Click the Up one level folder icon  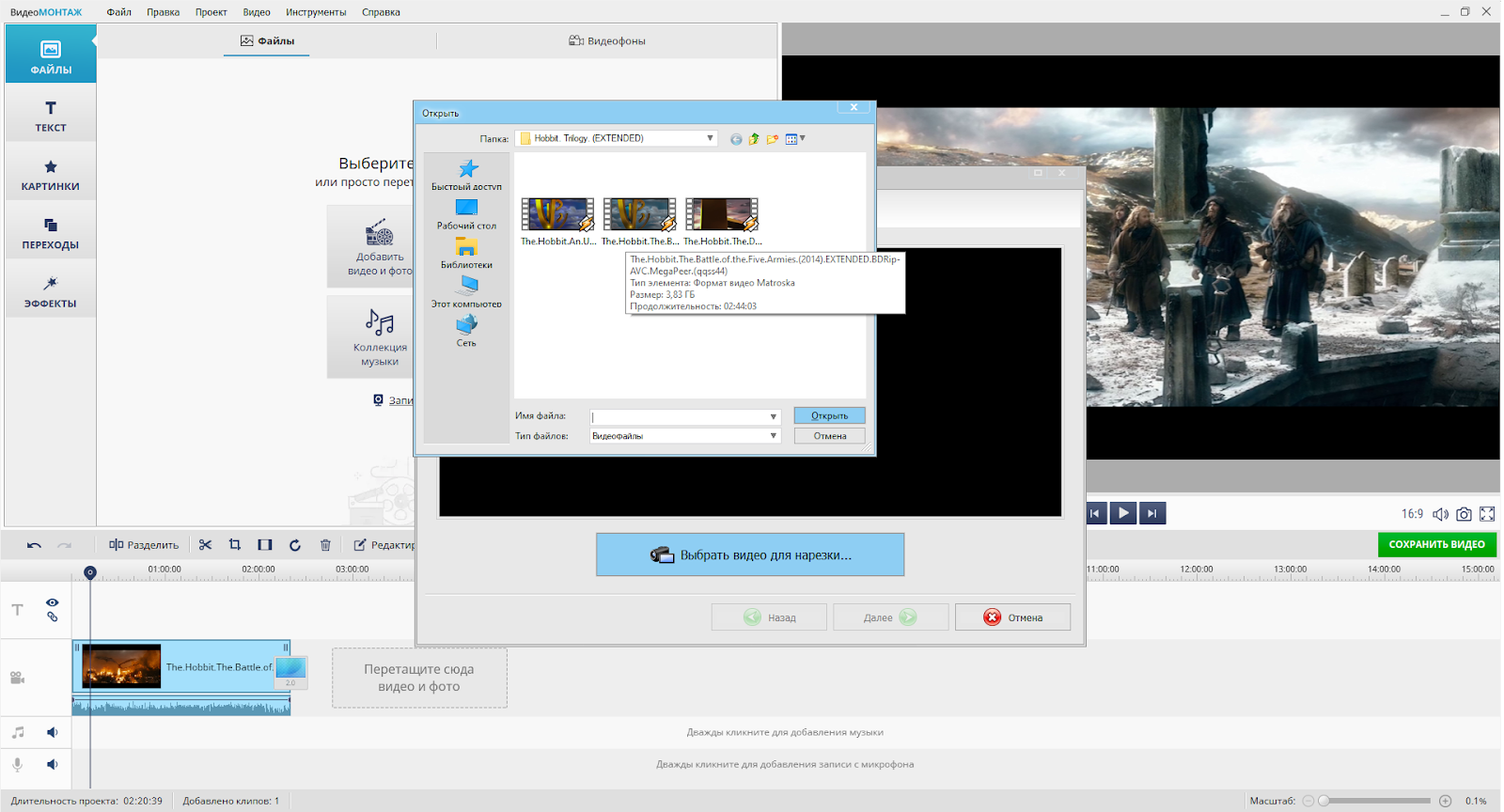click(754, 139)
